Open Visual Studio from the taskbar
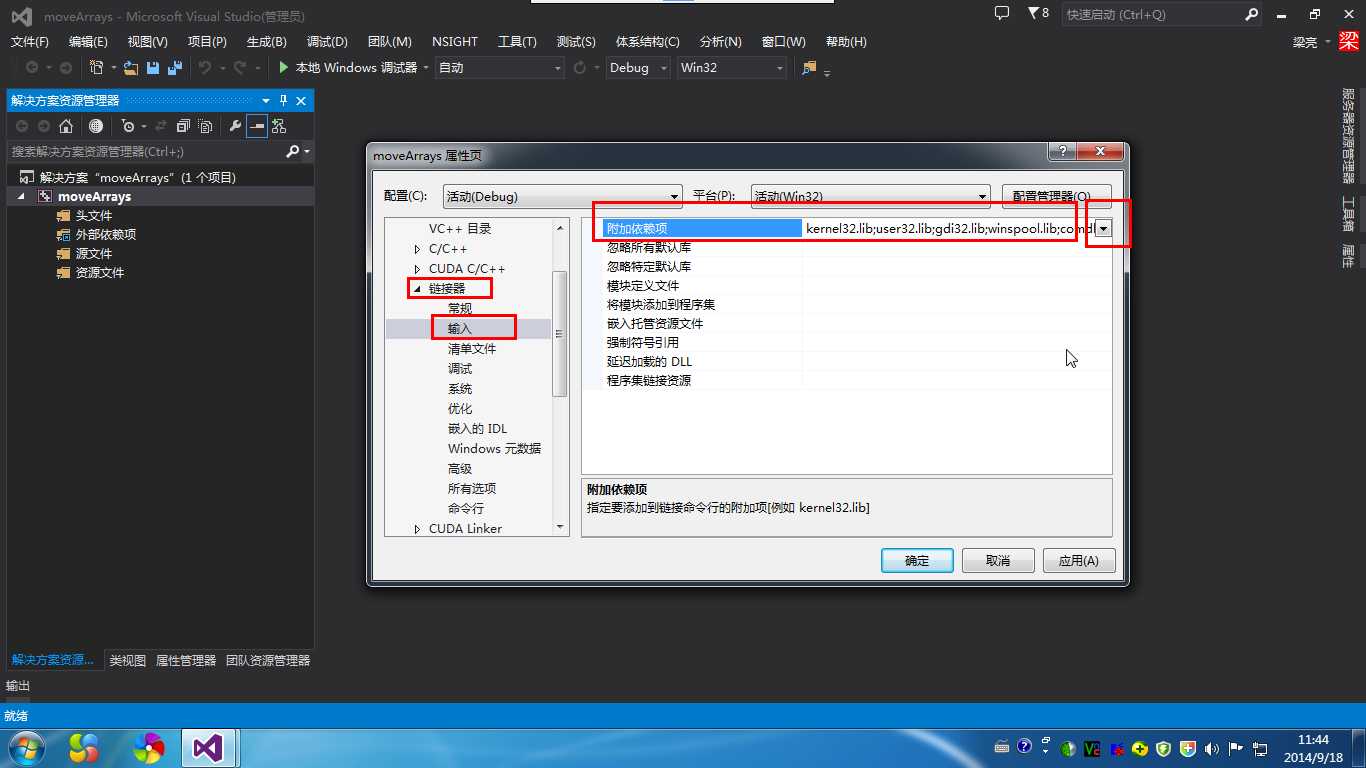The width and height of the screenshot is (1366, 768). pyautogui.click(x=207, y=747)
